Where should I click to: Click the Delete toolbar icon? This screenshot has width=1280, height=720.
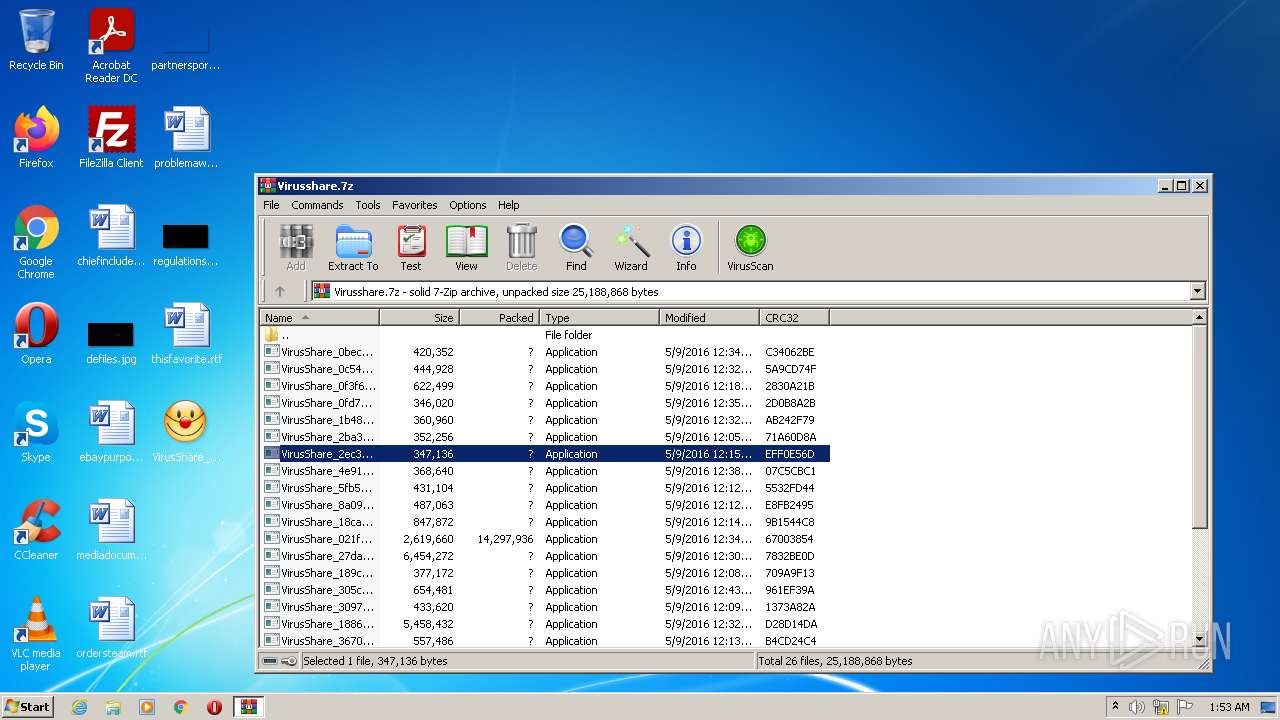521,247
